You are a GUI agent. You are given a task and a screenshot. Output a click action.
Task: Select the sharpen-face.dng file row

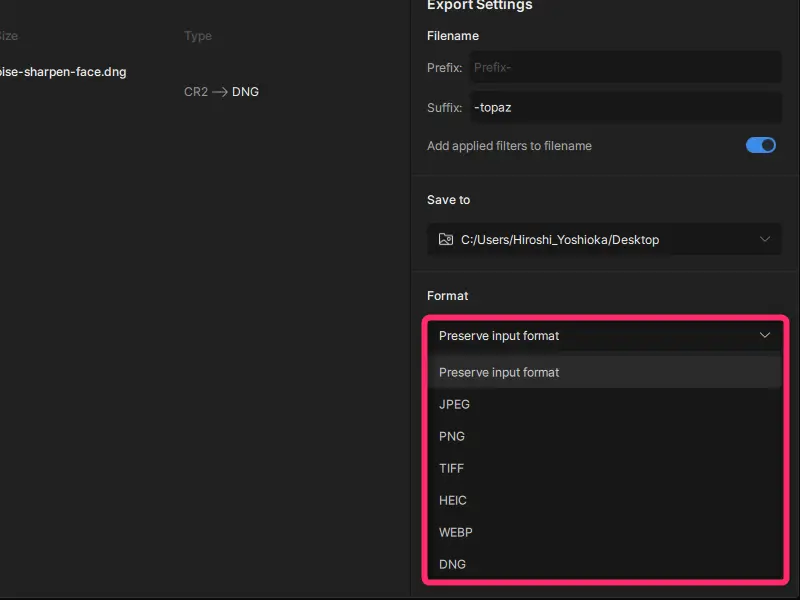pyautogui.click(x=62, y=72)
